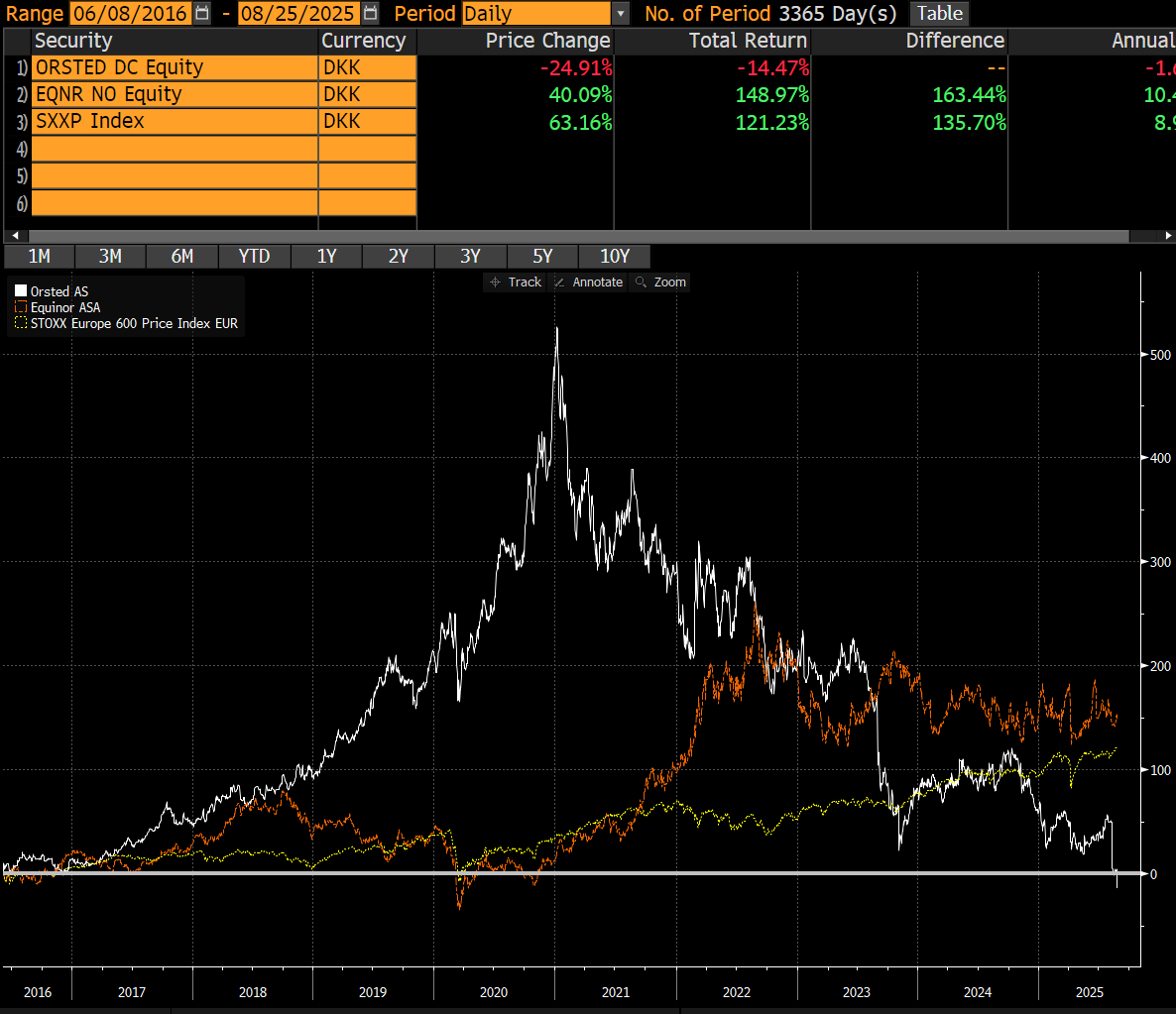
Task: Click the empty security row 4 field
Action: (x=175, y=149)
